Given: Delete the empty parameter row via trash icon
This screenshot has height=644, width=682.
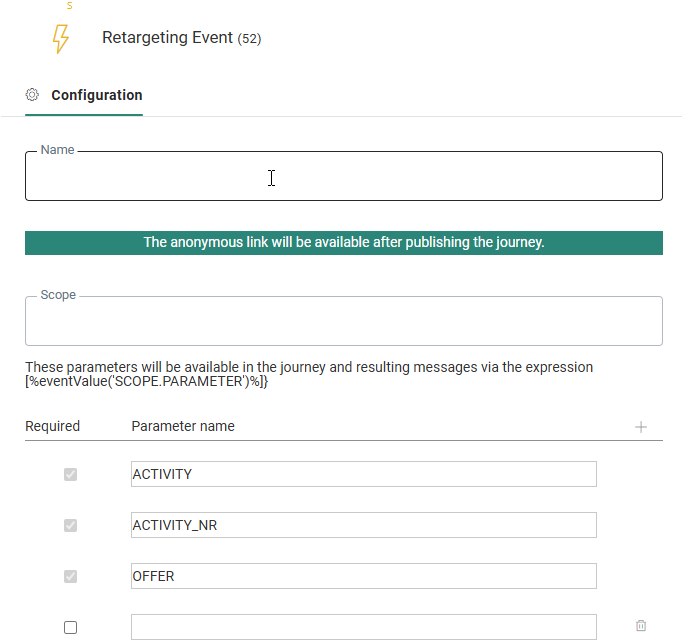Looking at the screenshot, I should tap(641, 626).
